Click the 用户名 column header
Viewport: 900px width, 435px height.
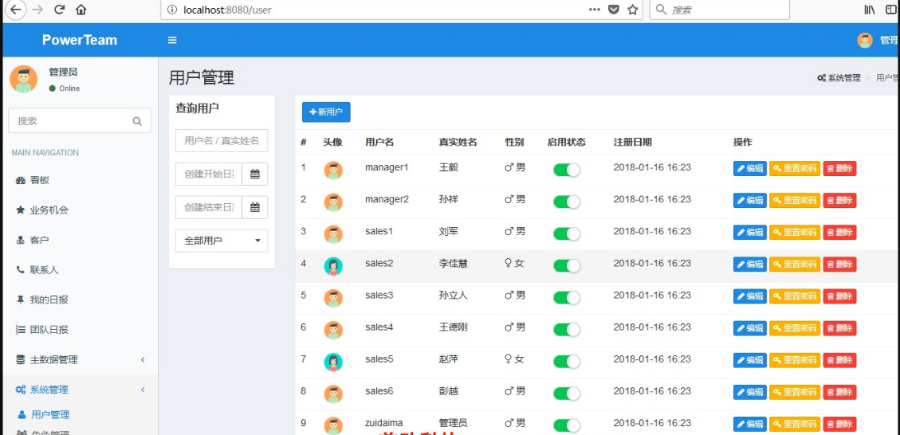click(379, 142)
